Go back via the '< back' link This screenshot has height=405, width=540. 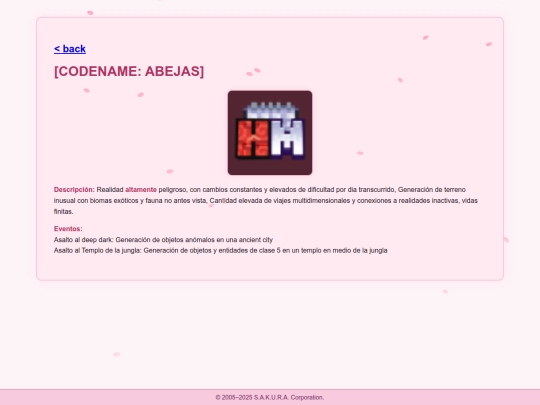tap(70, 49)
